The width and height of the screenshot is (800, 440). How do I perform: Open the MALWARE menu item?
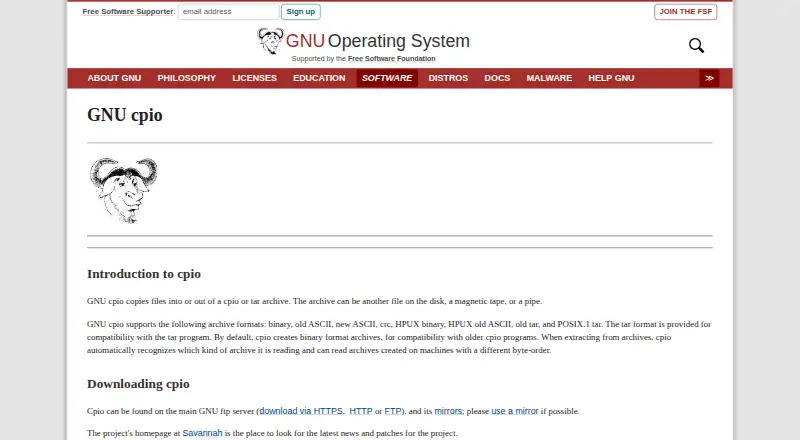pos(549,78)
